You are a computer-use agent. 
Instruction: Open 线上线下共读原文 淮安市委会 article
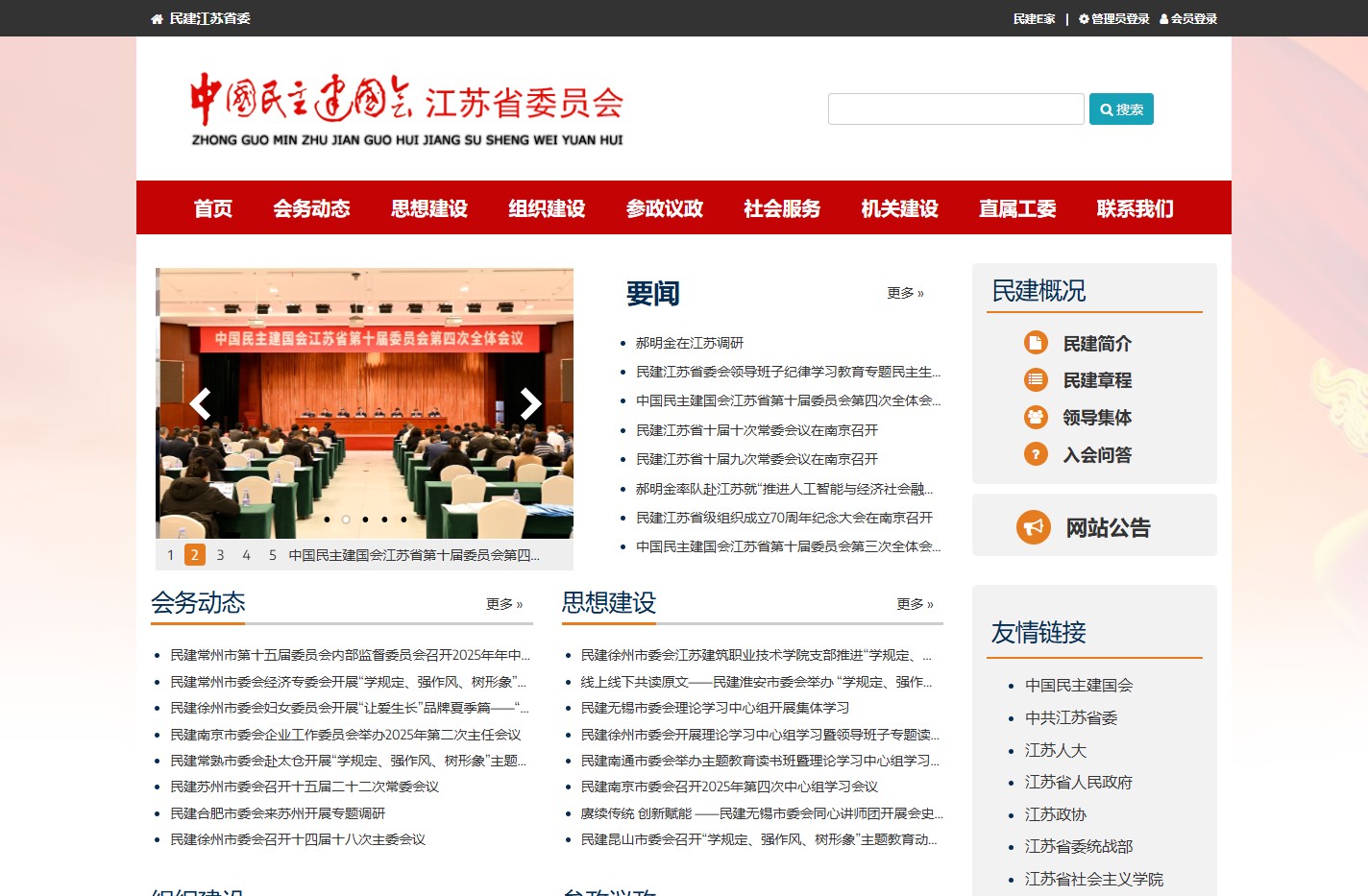click(756, 682)
